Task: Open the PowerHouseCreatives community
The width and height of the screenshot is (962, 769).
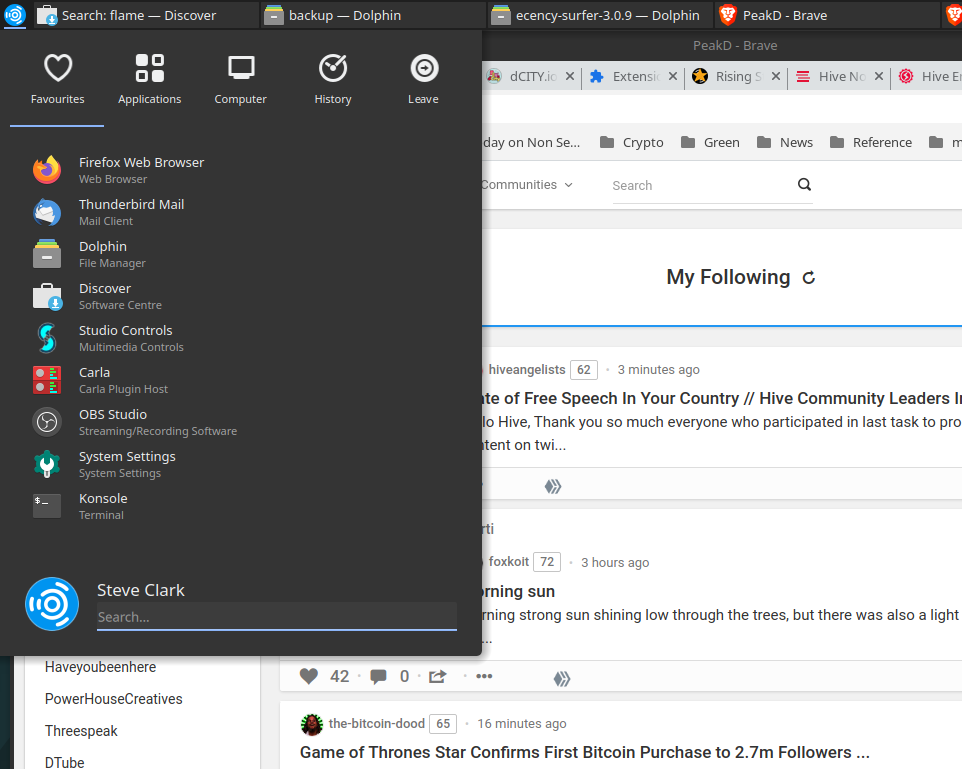Action: 114,699
